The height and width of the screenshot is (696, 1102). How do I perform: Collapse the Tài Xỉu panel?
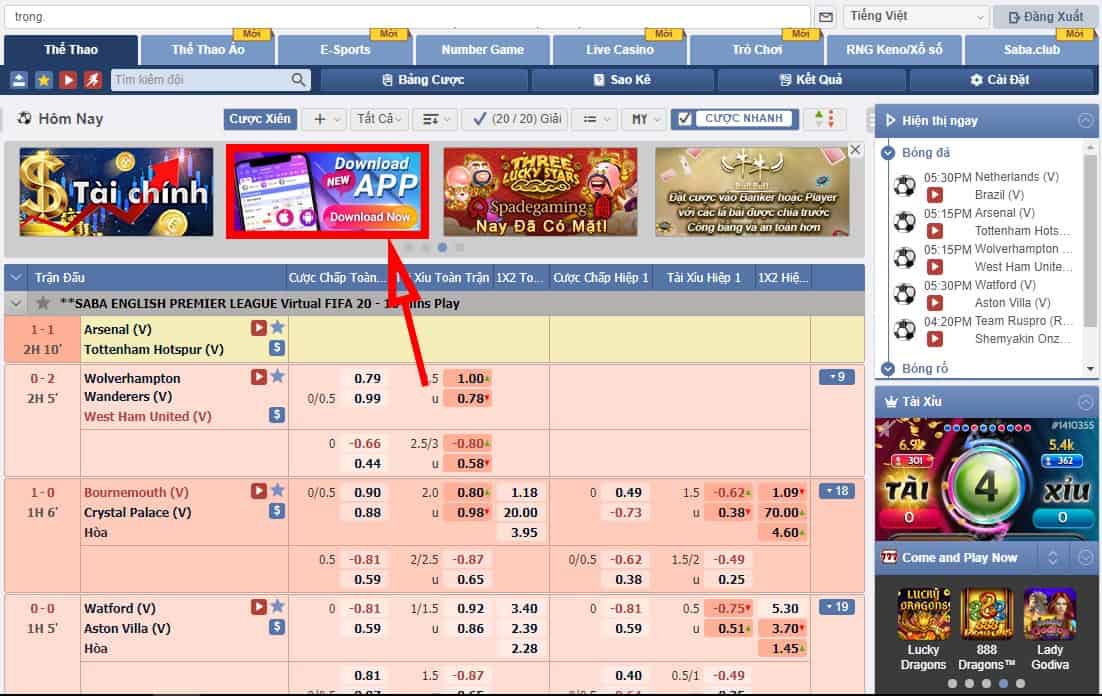(1085, 401)
